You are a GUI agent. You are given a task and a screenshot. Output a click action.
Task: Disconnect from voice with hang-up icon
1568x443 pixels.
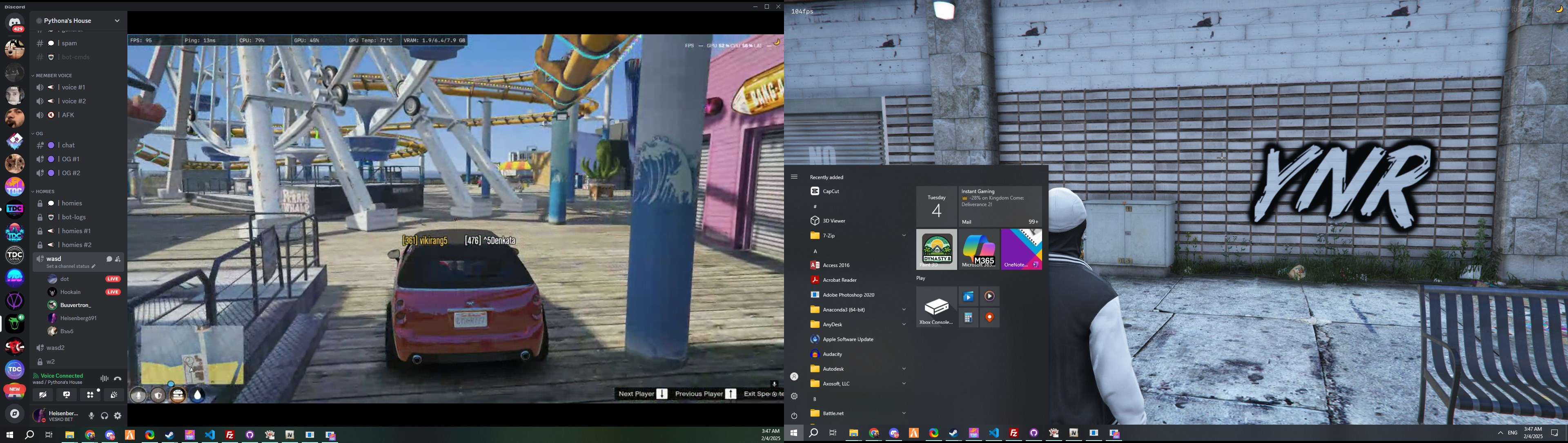coord(118,378)
